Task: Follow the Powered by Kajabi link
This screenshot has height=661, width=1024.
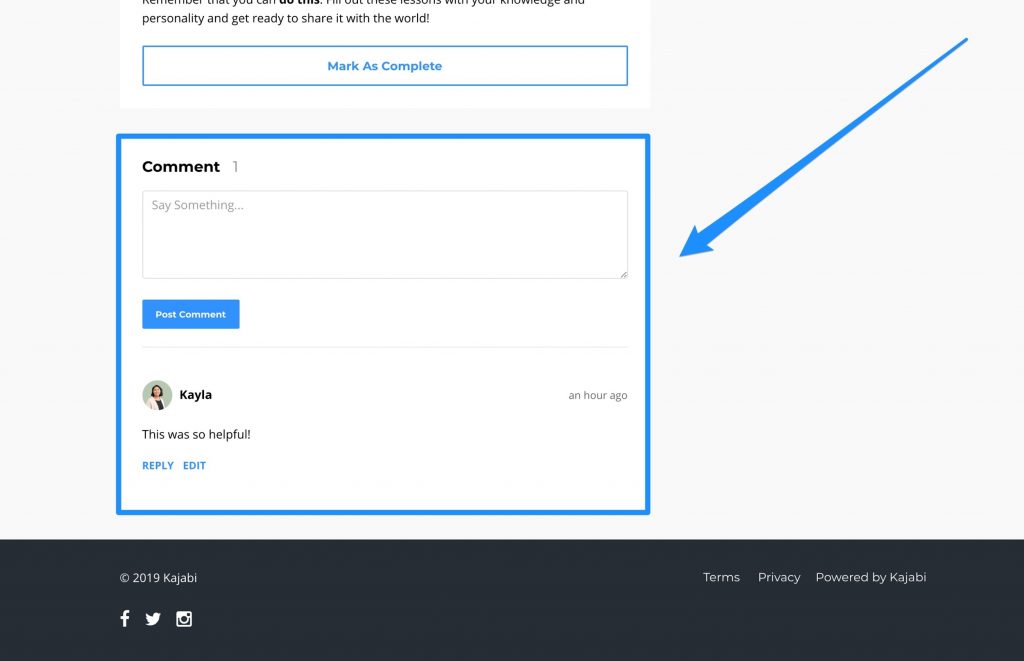Action: coord(870,577)
